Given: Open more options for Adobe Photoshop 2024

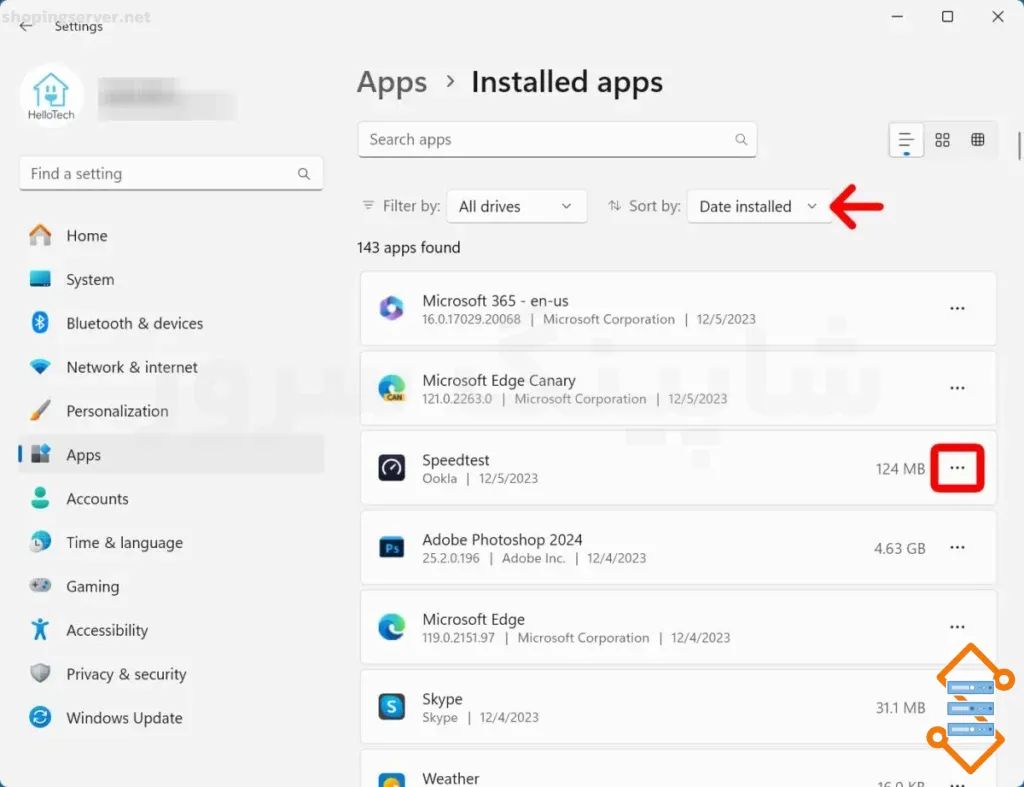Looking at the screenshot, I should 957,547.
